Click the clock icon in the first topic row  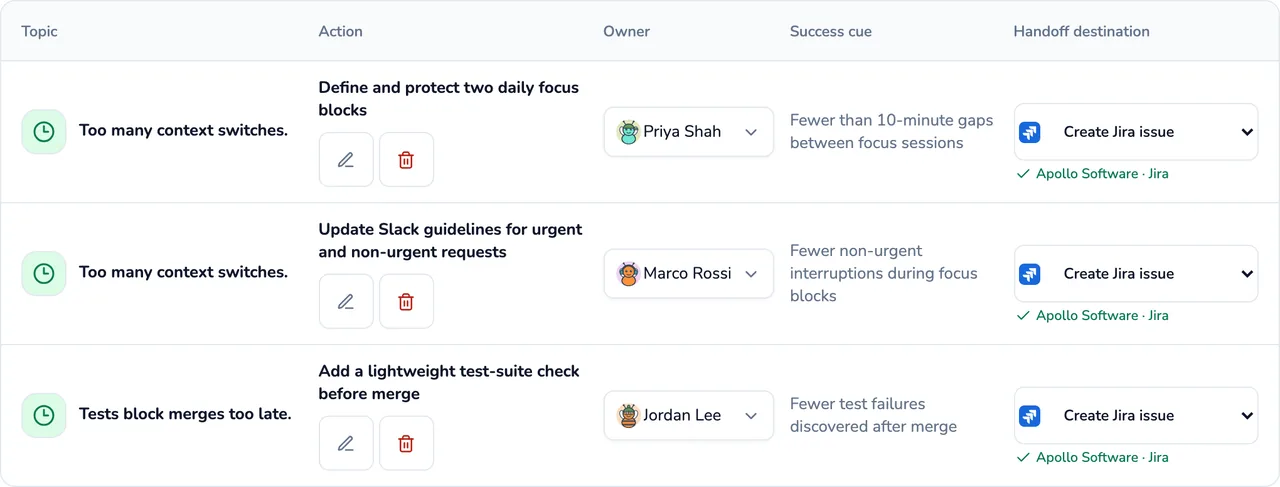(44, 132)
